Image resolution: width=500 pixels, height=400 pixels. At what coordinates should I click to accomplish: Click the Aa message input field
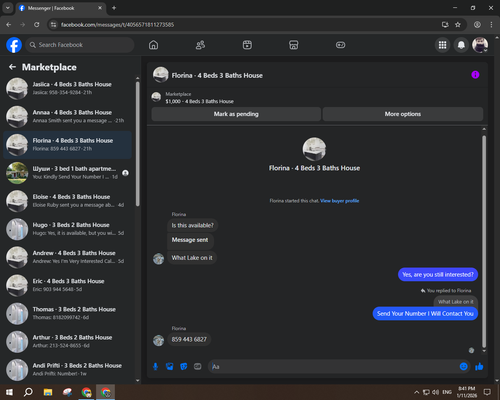[x=333, y=367]
